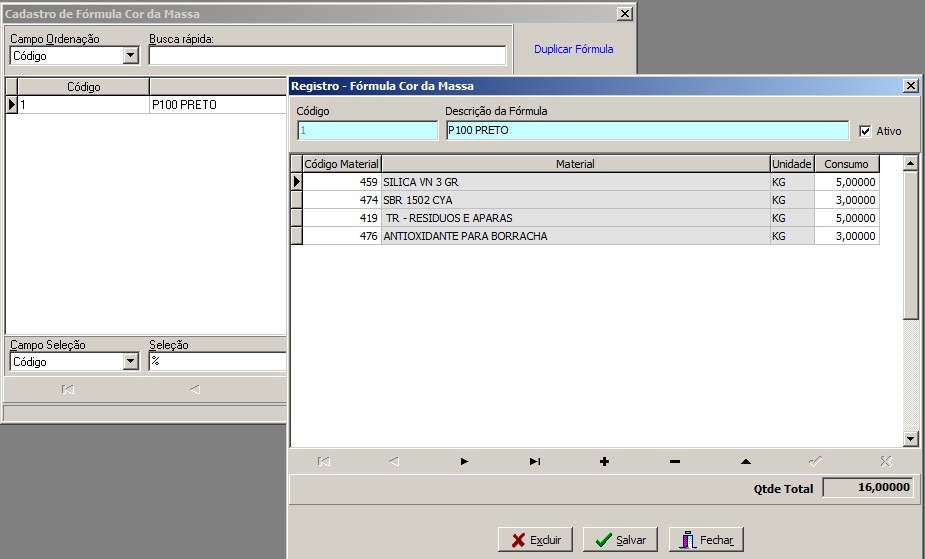Click the Qtde Total value field

tap(868, 488)
